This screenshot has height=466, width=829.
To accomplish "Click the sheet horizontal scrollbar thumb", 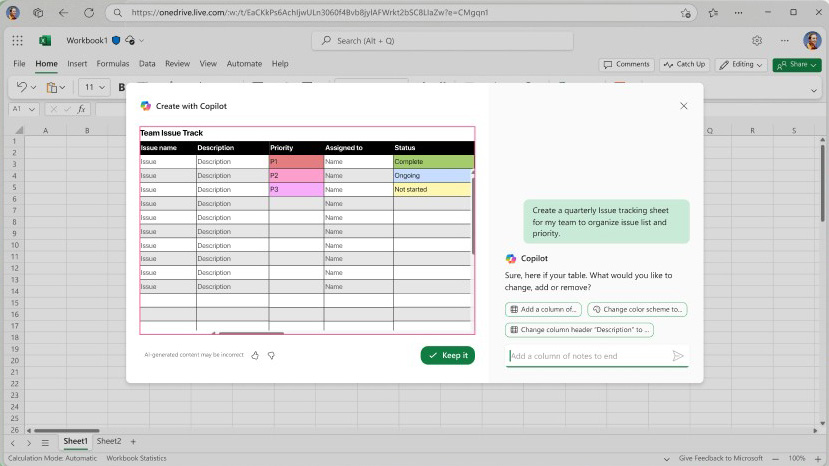I will tap(67, 431).
